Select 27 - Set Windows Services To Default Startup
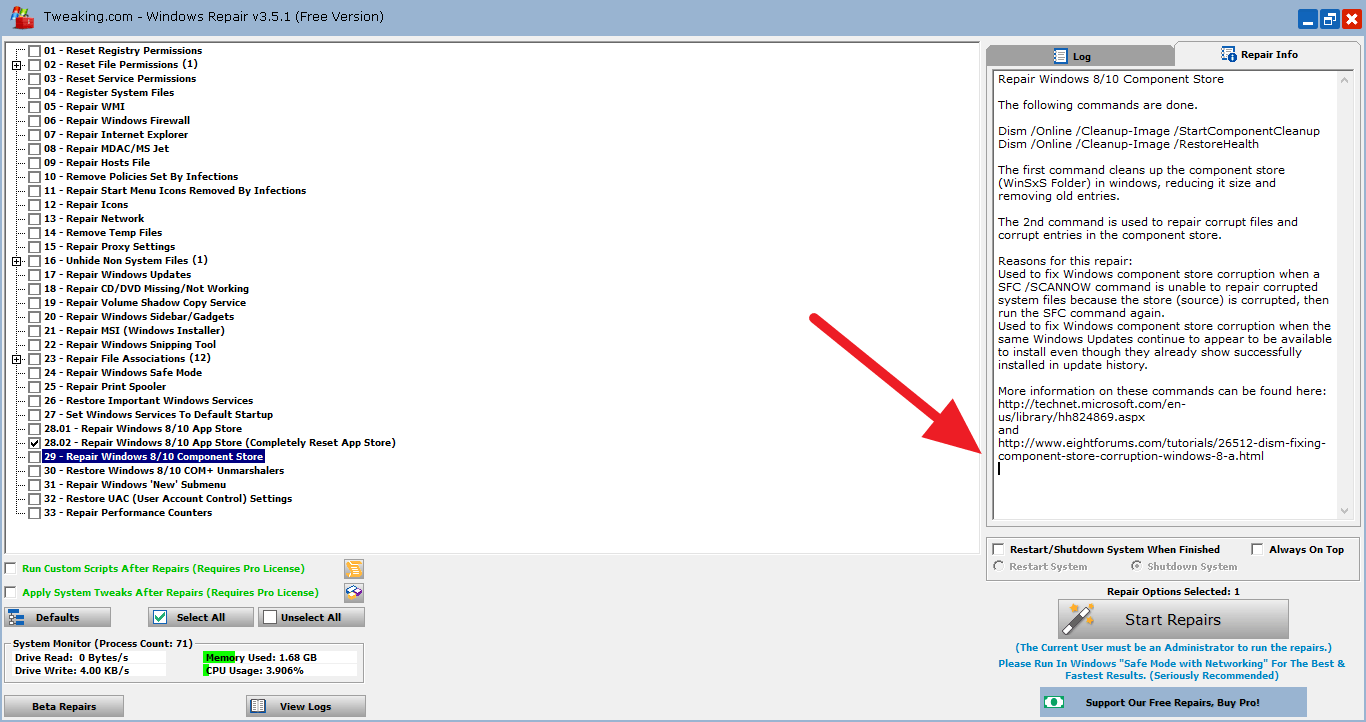The width and height of the screenshot is (1366, 722). 158,415
